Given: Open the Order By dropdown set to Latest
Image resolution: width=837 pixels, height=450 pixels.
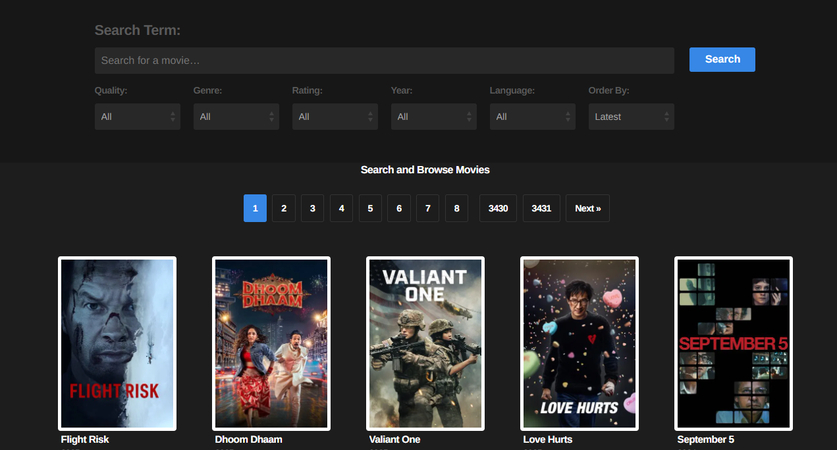Looking at the screenshot, I should pyautogui.click(x=631, y=116).
